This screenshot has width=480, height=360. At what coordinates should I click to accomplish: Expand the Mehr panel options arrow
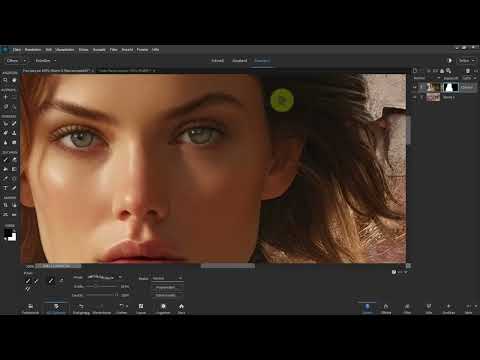(476, 306)
